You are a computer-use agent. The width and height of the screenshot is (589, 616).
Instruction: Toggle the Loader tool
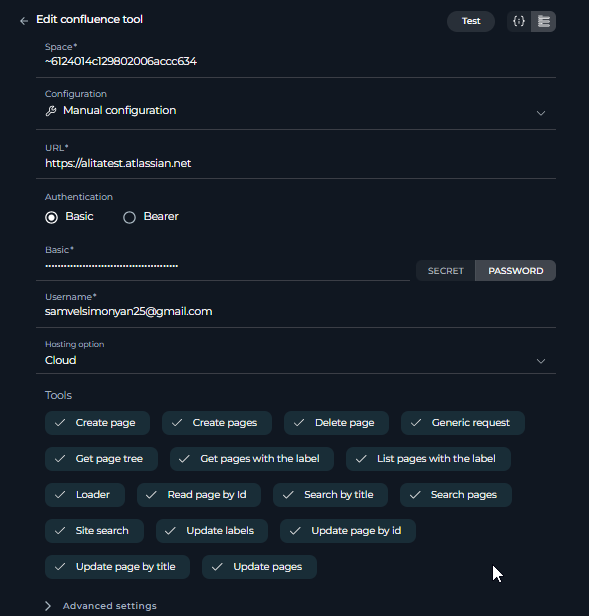click(x=85, y=495)
